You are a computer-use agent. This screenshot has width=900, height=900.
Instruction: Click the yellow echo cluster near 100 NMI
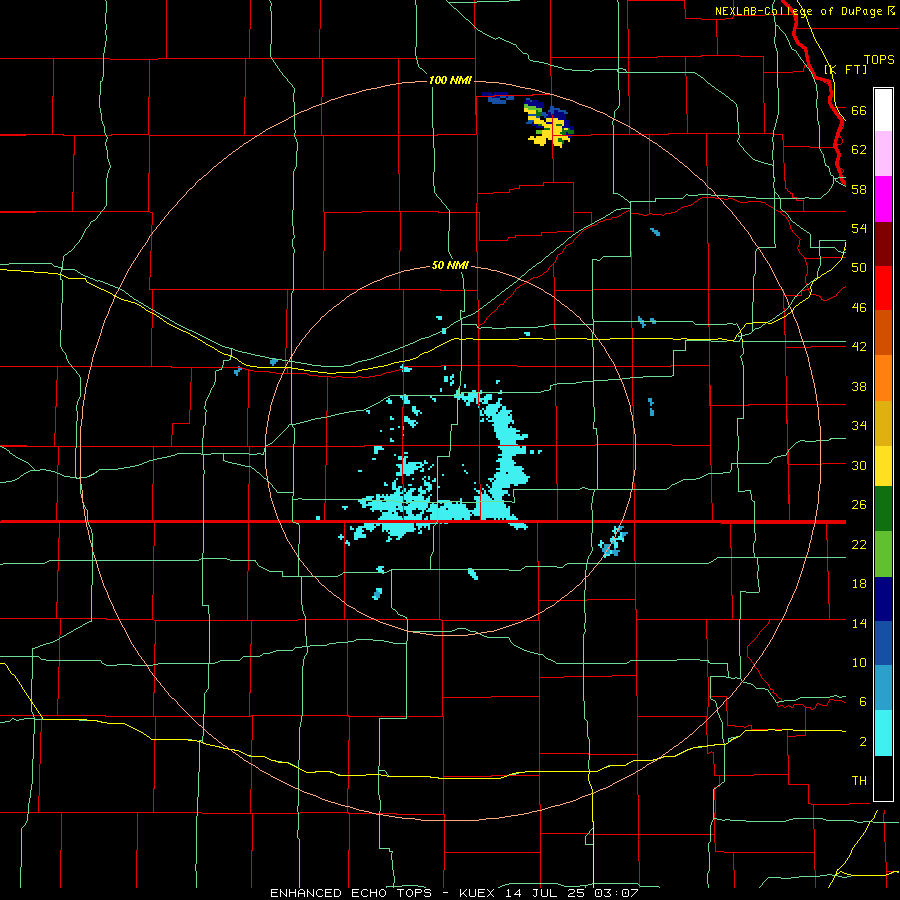click(549, 125)
